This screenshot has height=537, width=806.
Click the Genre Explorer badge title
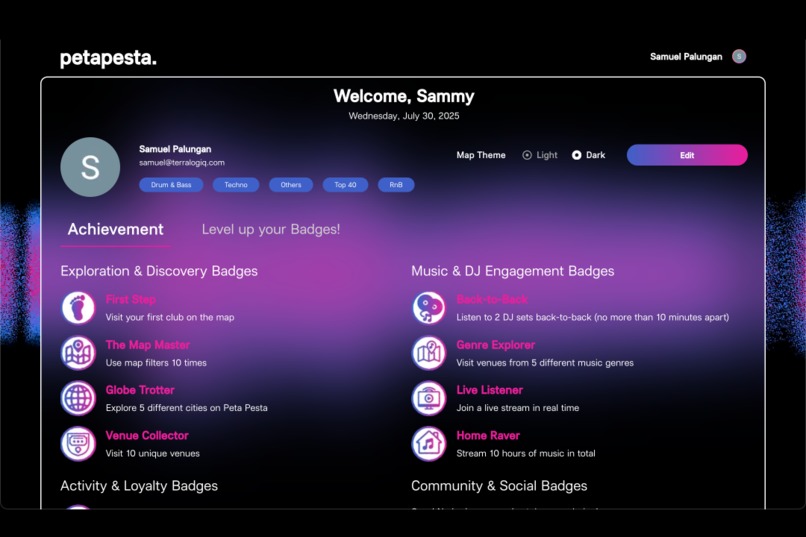pyautogui.click(x=496, y=345)
